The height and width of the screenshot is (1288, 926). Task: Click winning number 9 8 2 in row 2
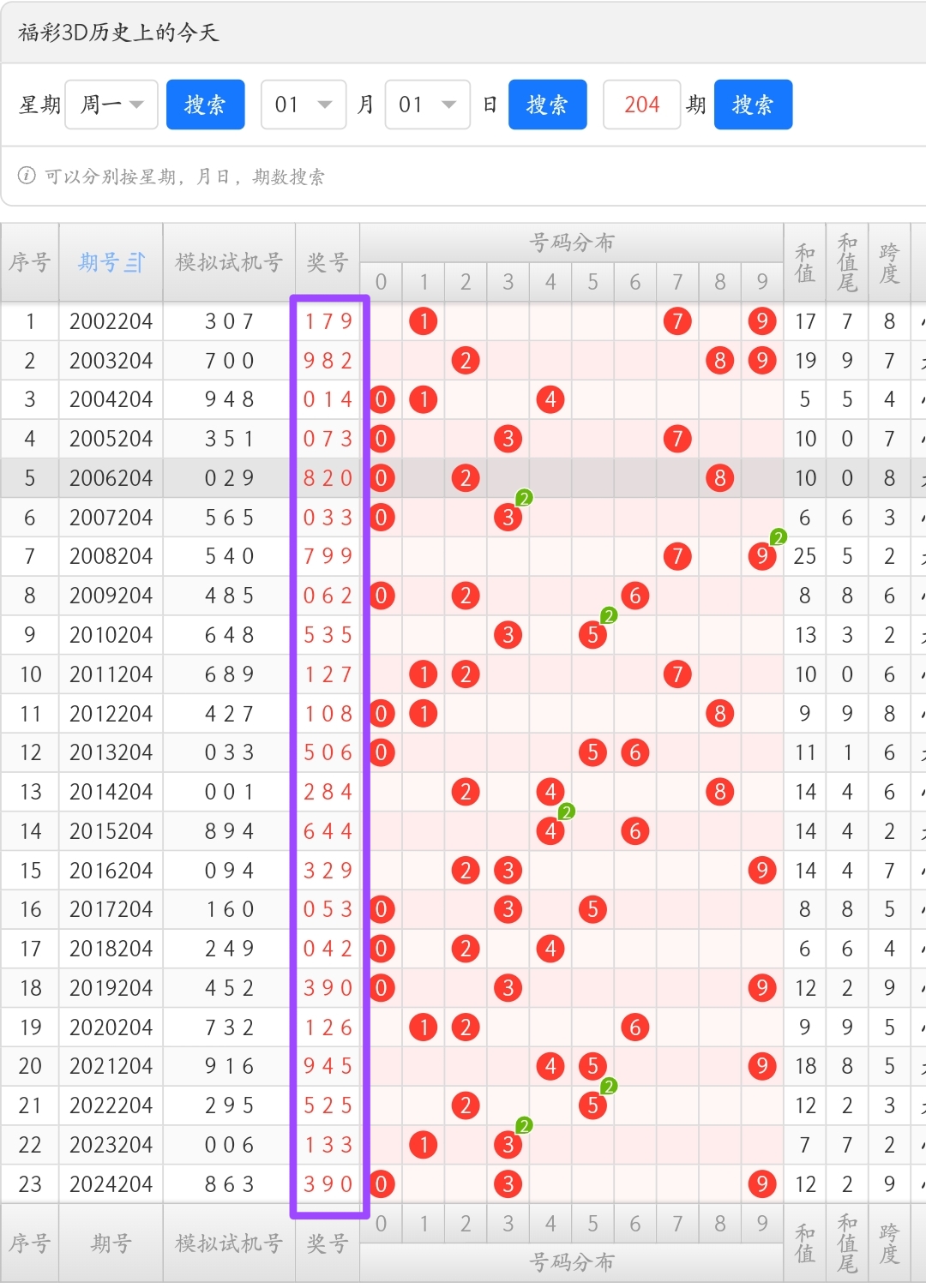coord(328,361)
